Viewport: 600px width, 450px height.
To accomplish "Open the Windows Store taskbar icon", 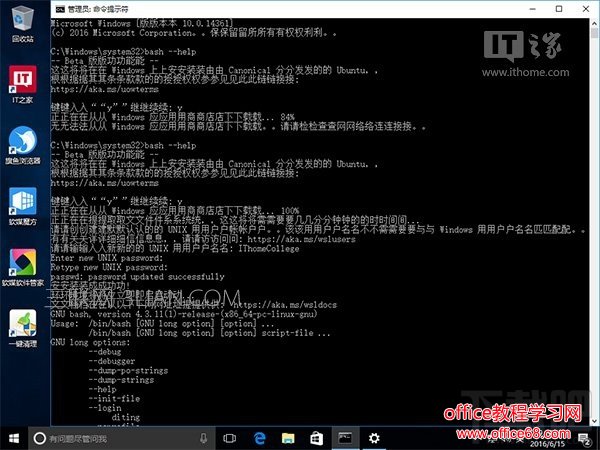I will pyautogui.click(x=316, y=438).
